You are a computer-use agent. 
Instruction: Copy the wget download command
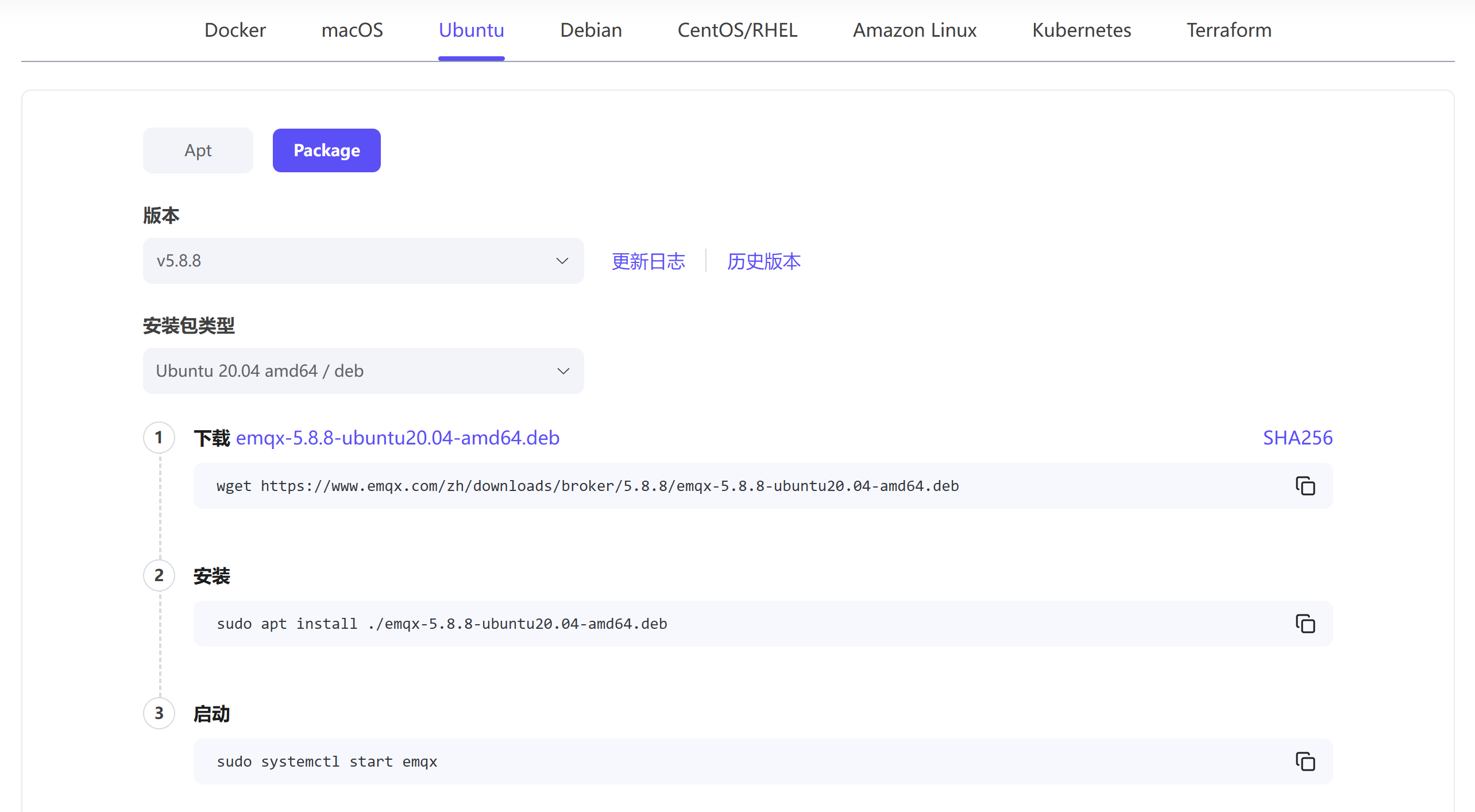click(1305, 486)
